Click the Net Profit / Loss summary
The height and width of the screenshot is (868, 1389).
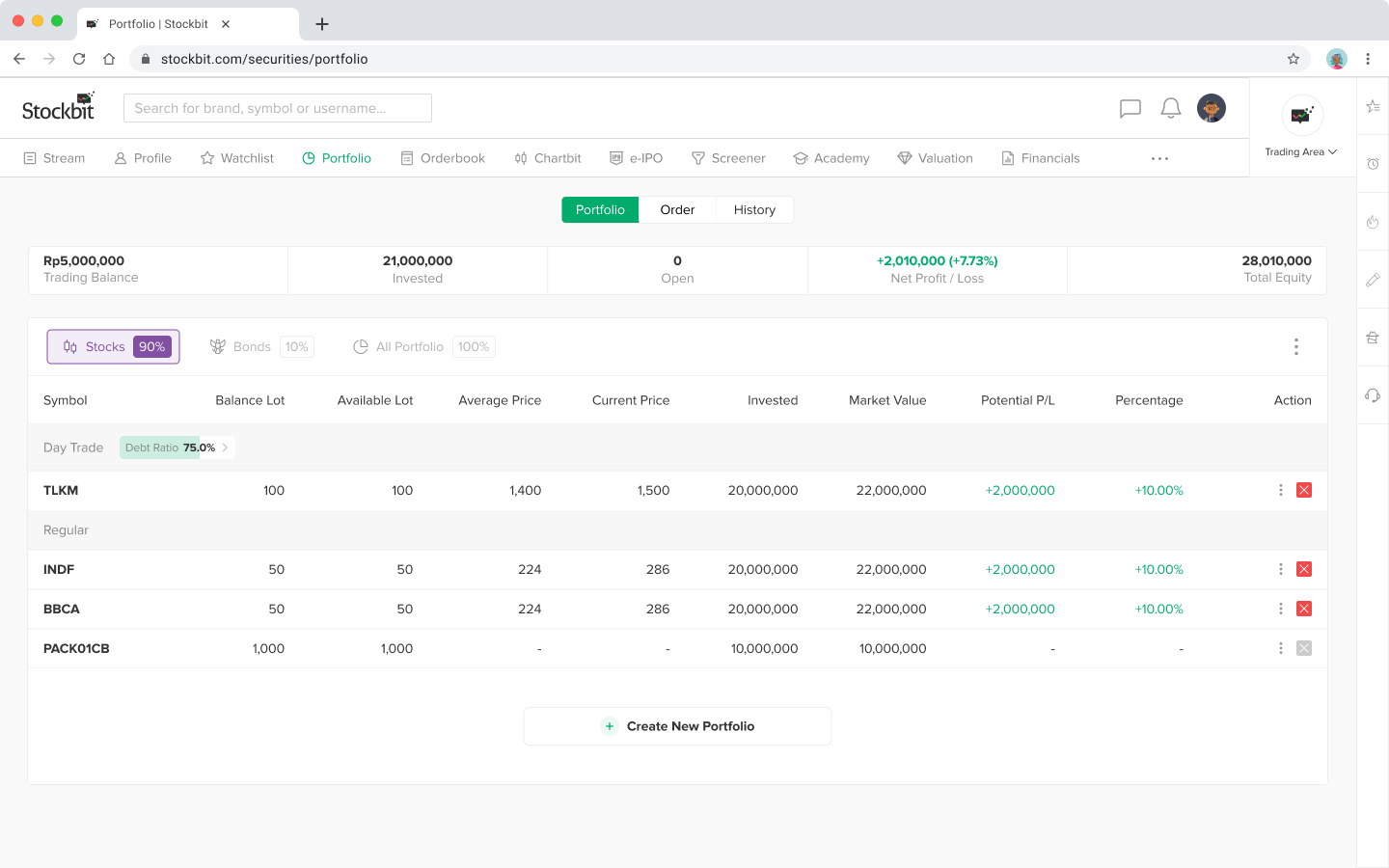[938, 269]
